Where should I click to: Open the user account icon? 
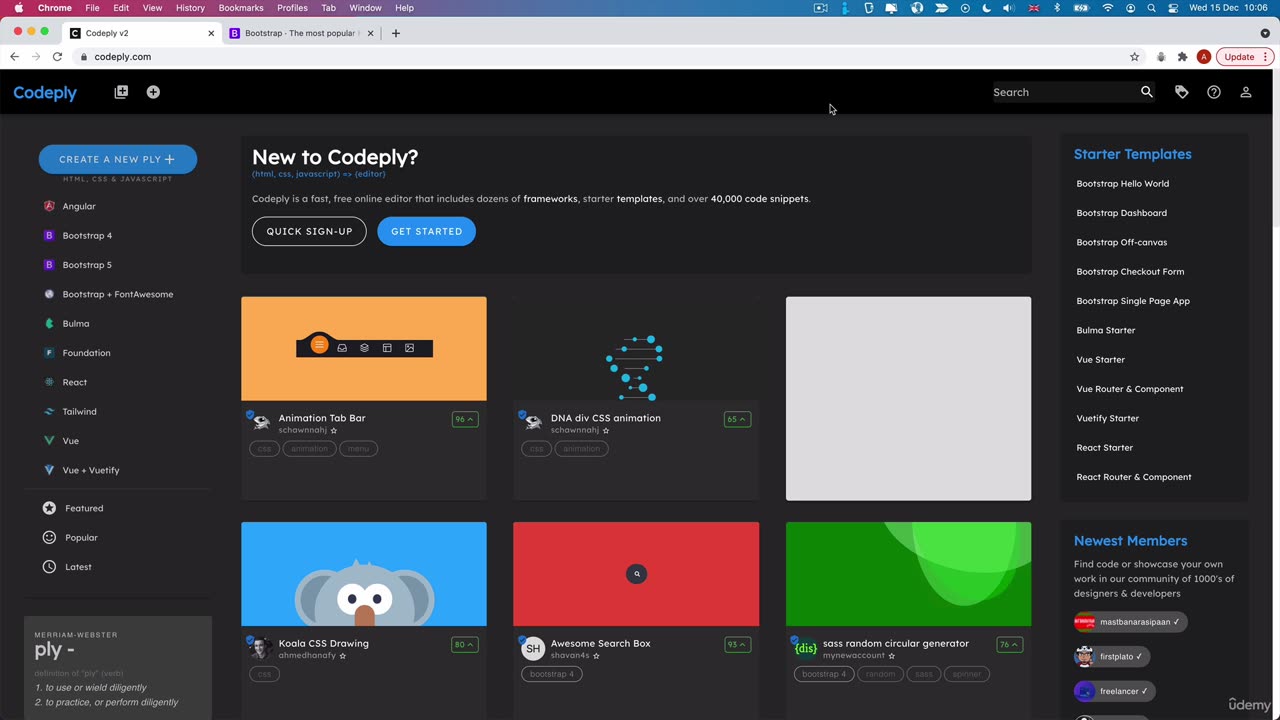[x=1246, y=92]
